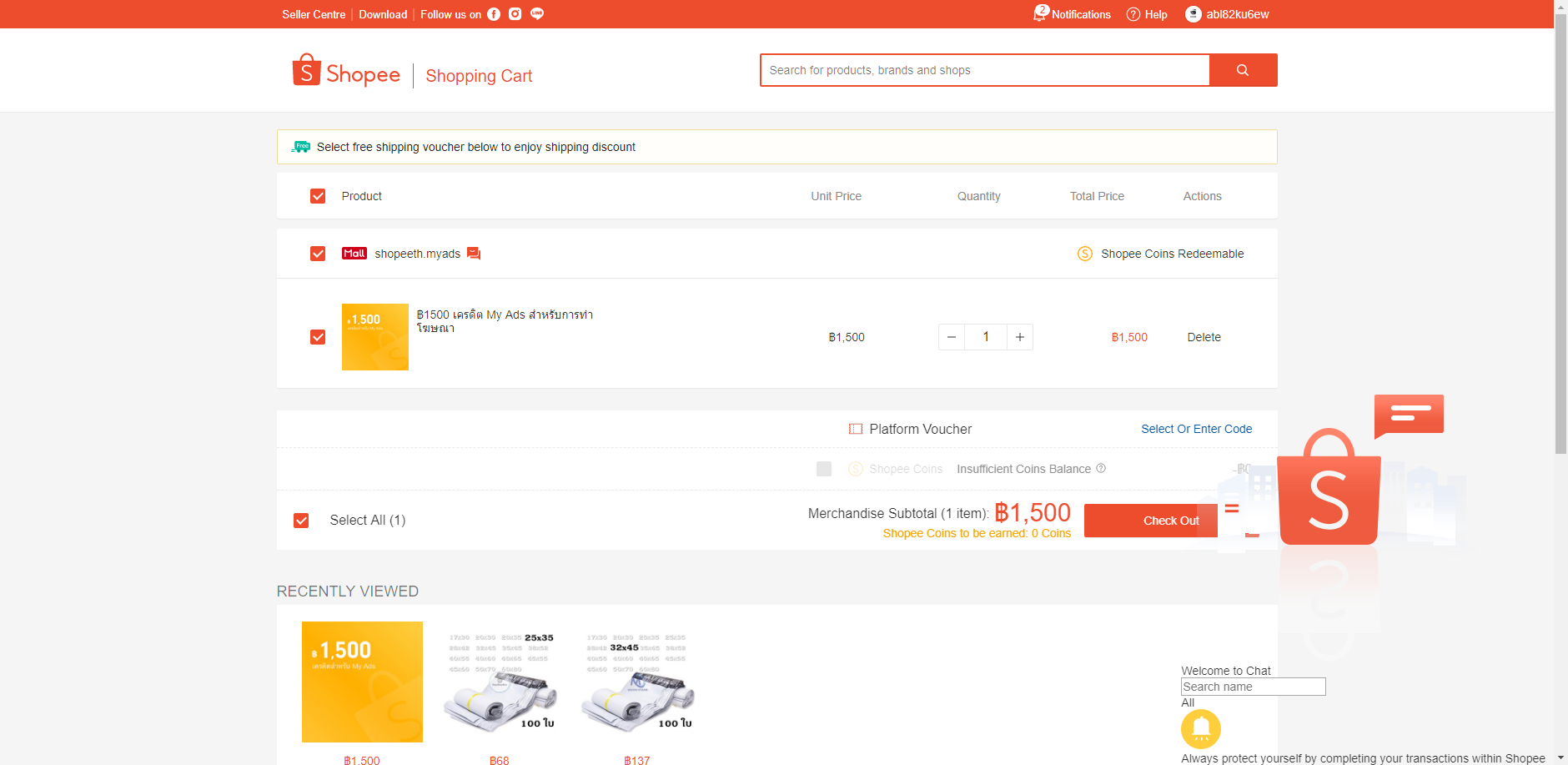Viewport: 1568px width, 765px height.
Task: Open ฿1500 My Ads product title
Action: click(x=505, y=321)
